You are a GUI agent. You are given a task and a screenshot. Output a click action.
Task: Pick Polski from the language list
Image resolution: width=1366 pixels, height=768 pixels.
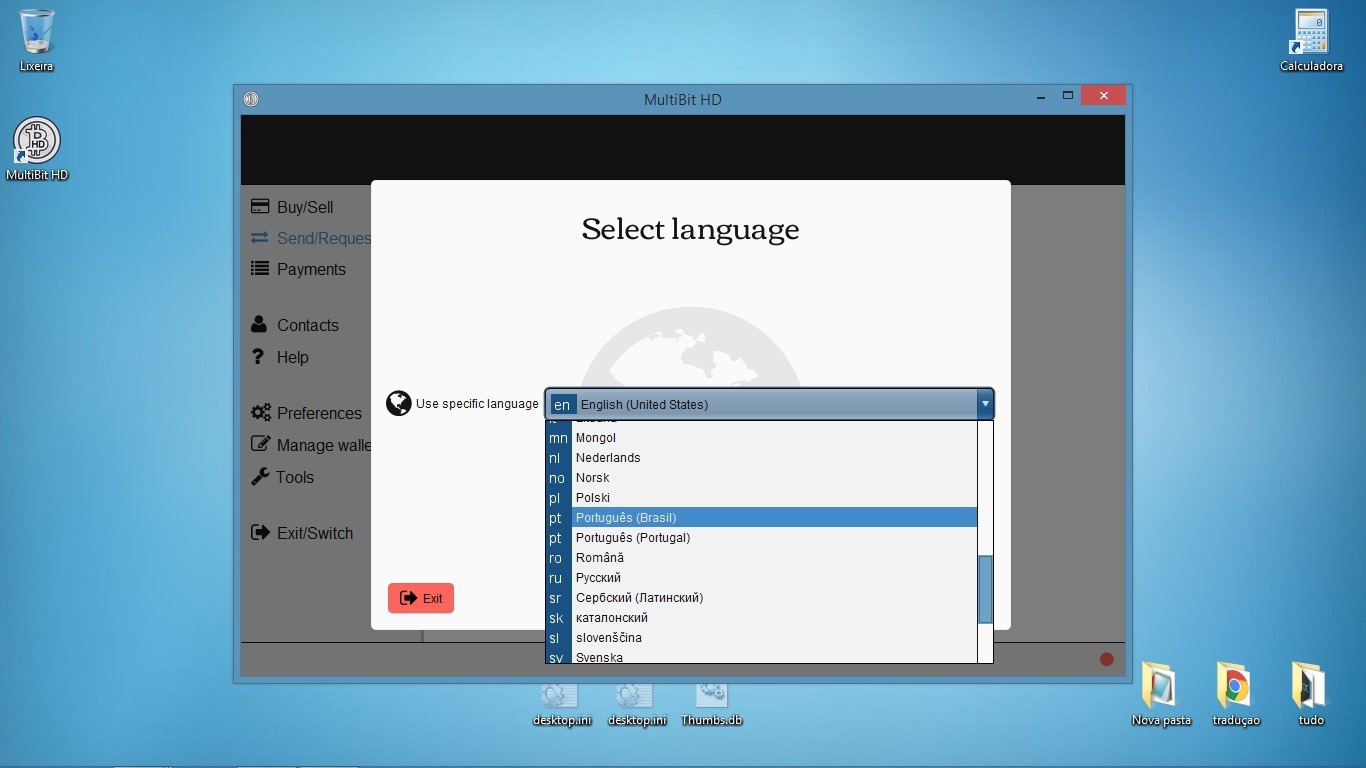tap(593, 498)
